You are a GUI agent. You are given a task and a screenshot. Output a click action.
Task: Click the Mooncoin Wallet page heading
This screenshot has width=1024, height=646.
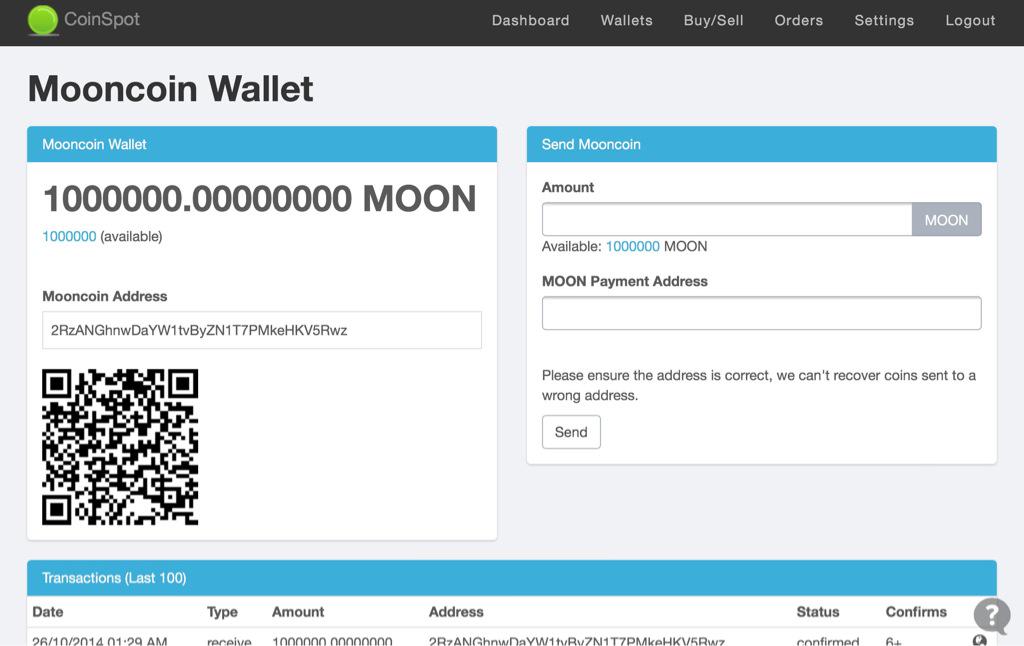(x=170, y=88)
